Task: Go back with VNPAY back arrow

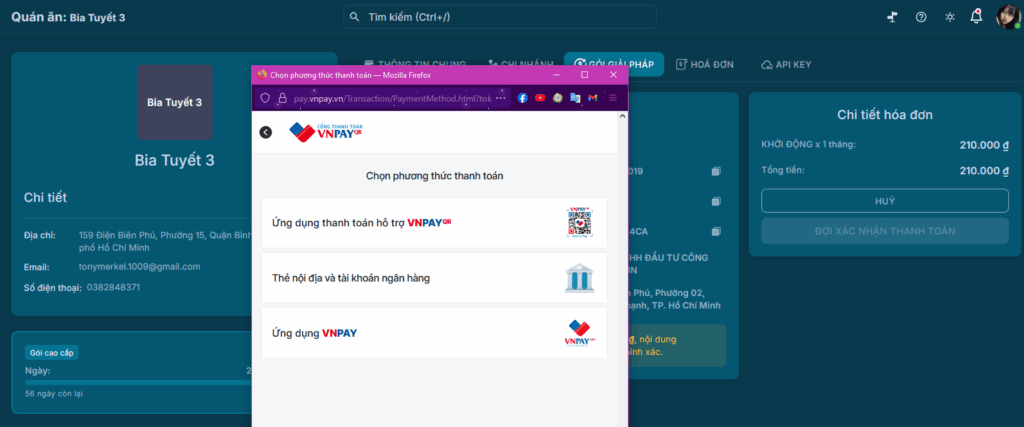Action: tap(265, 133)
